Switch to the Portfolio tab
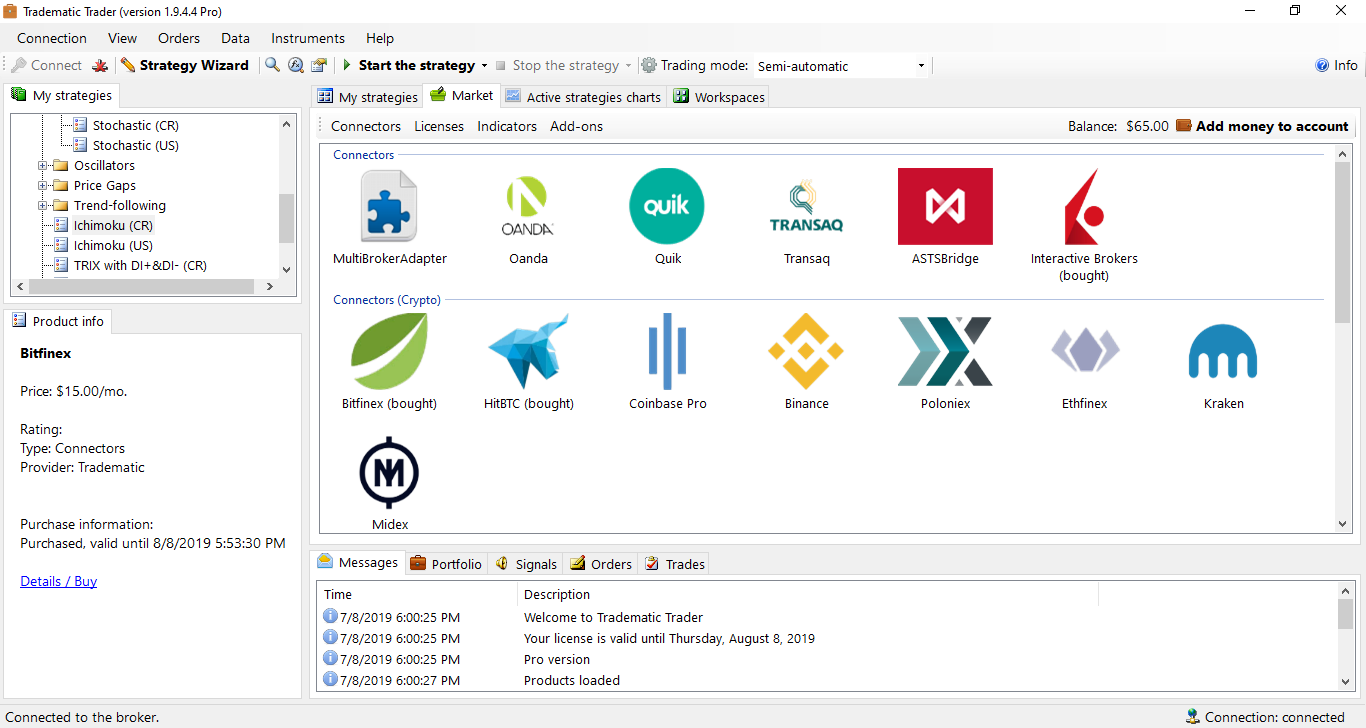Viewport: 1366px width, 728px height. [x=446, y=564]
